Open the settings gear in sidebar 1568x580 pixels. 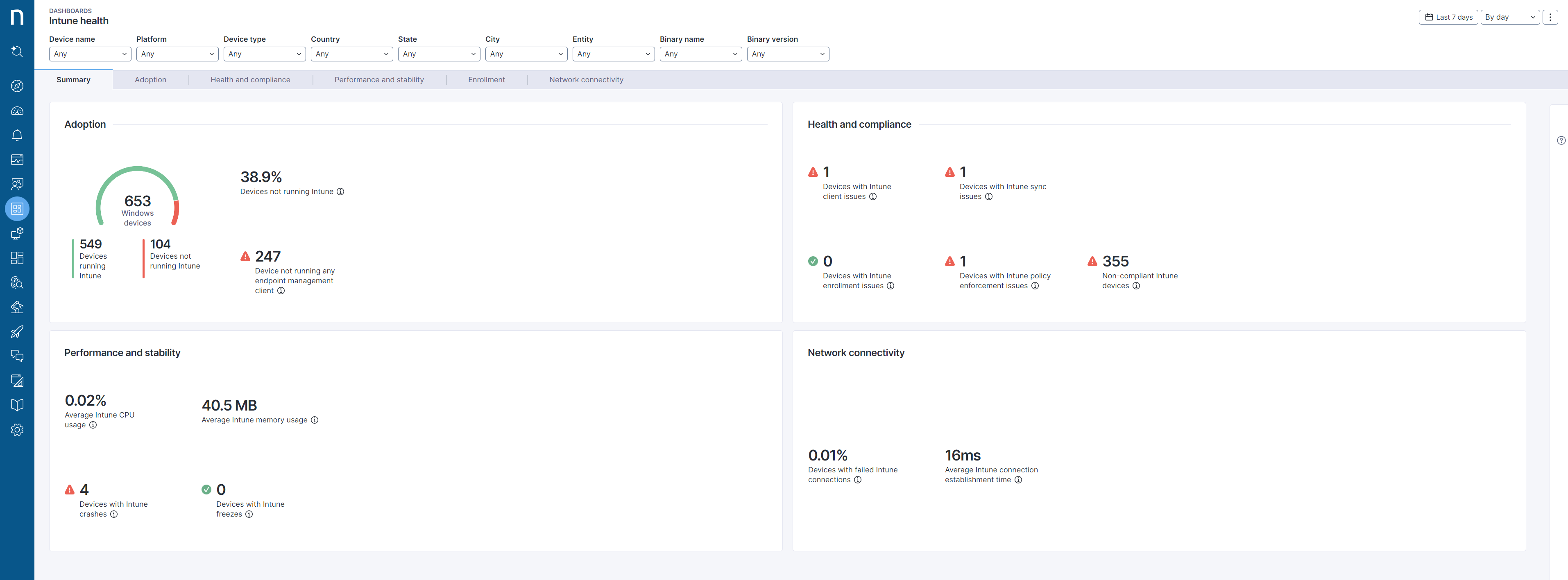17,430
